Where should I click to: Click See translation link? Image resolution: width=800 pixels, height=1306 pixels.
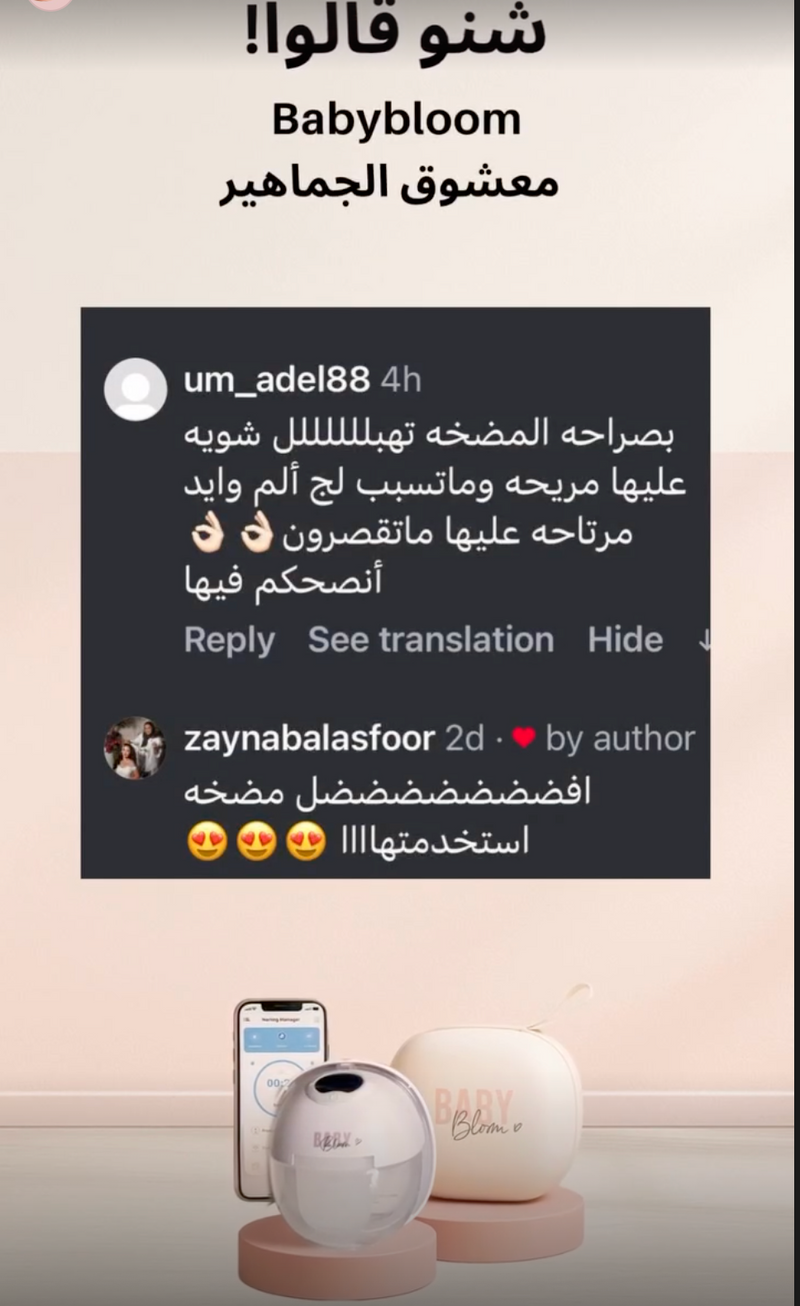tap(430, 640)
